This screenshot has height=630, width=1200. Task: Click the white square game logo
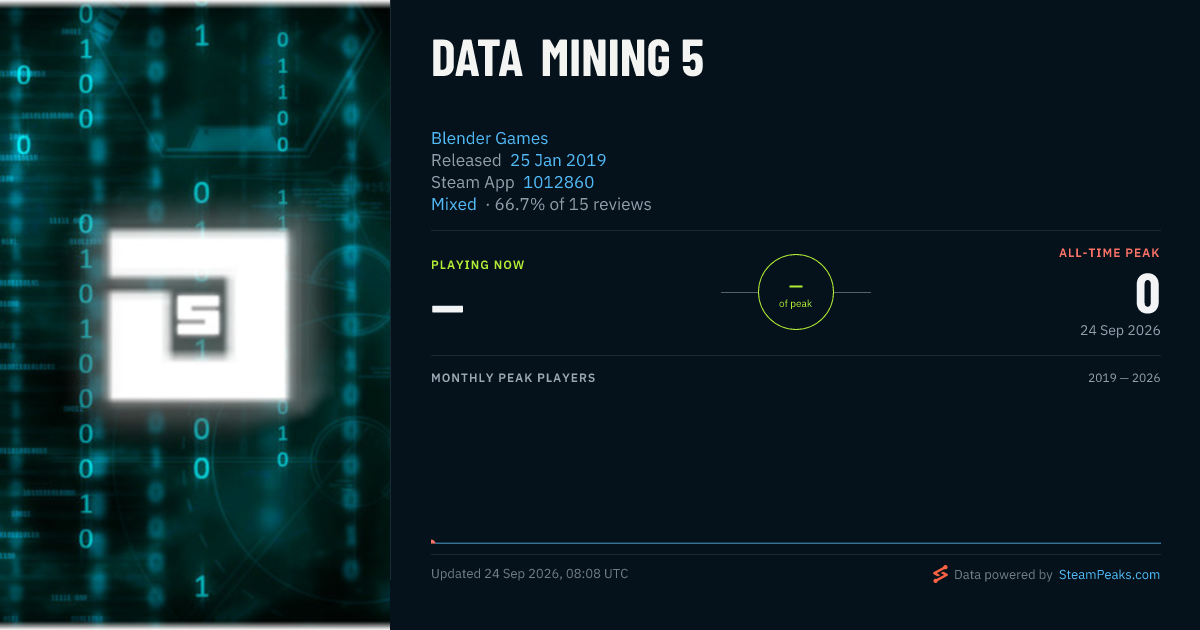pos(198,315)
